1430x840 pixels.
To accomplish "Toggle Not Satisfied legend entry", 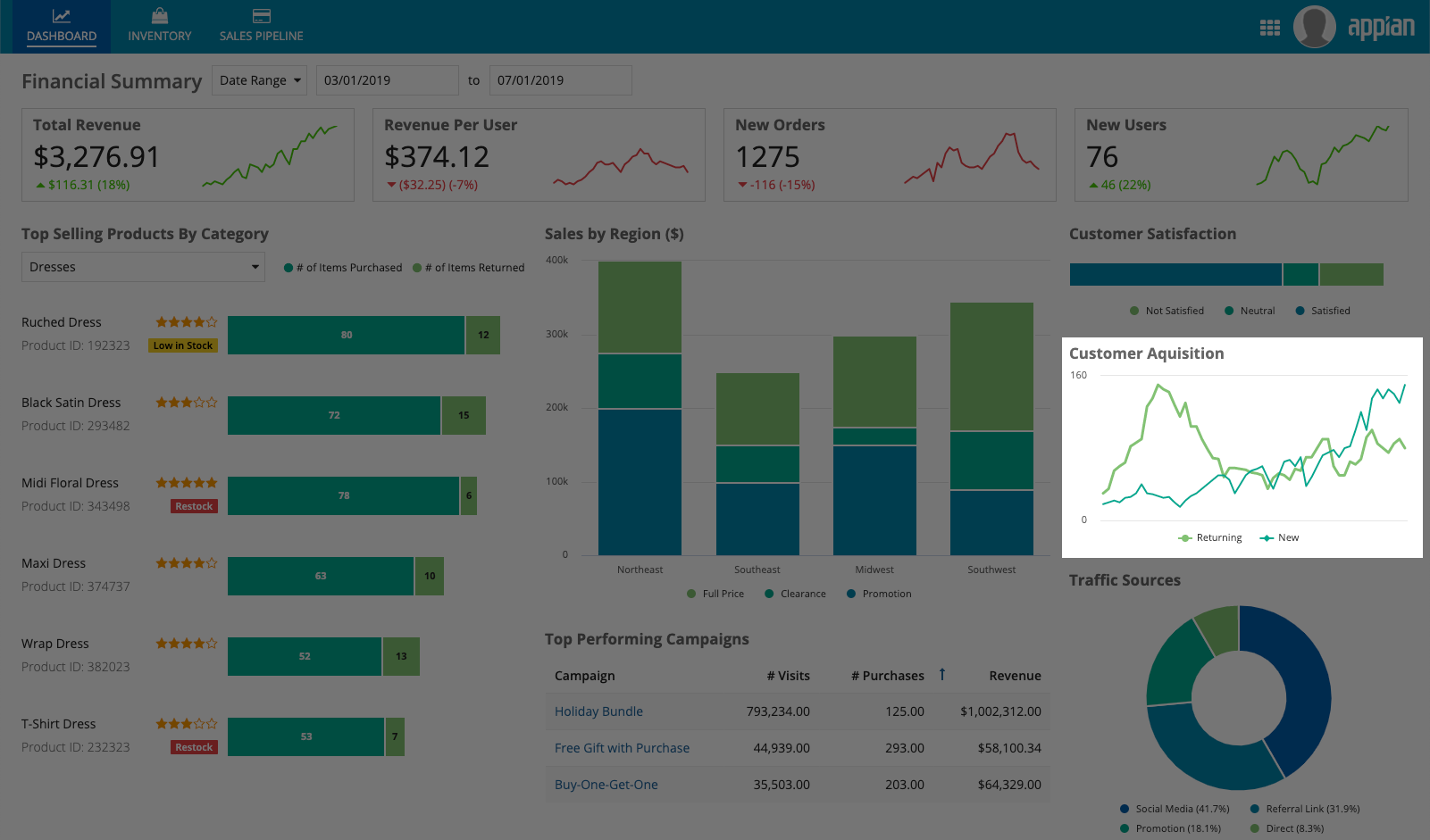I will 1167,311.
